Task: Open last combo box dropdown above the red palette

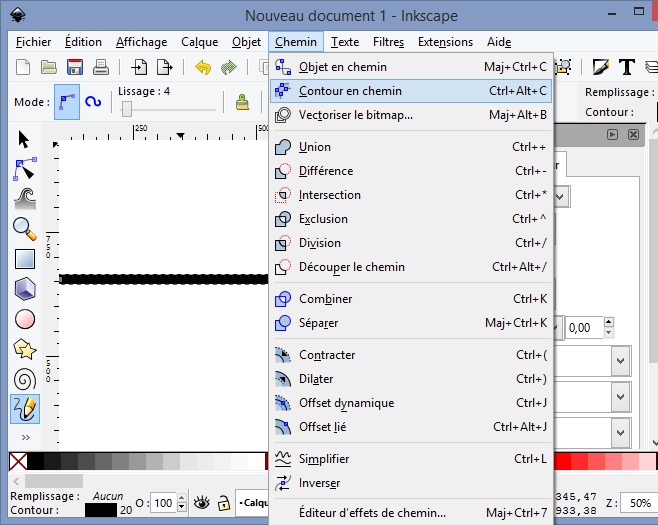Action: (621, 432)
